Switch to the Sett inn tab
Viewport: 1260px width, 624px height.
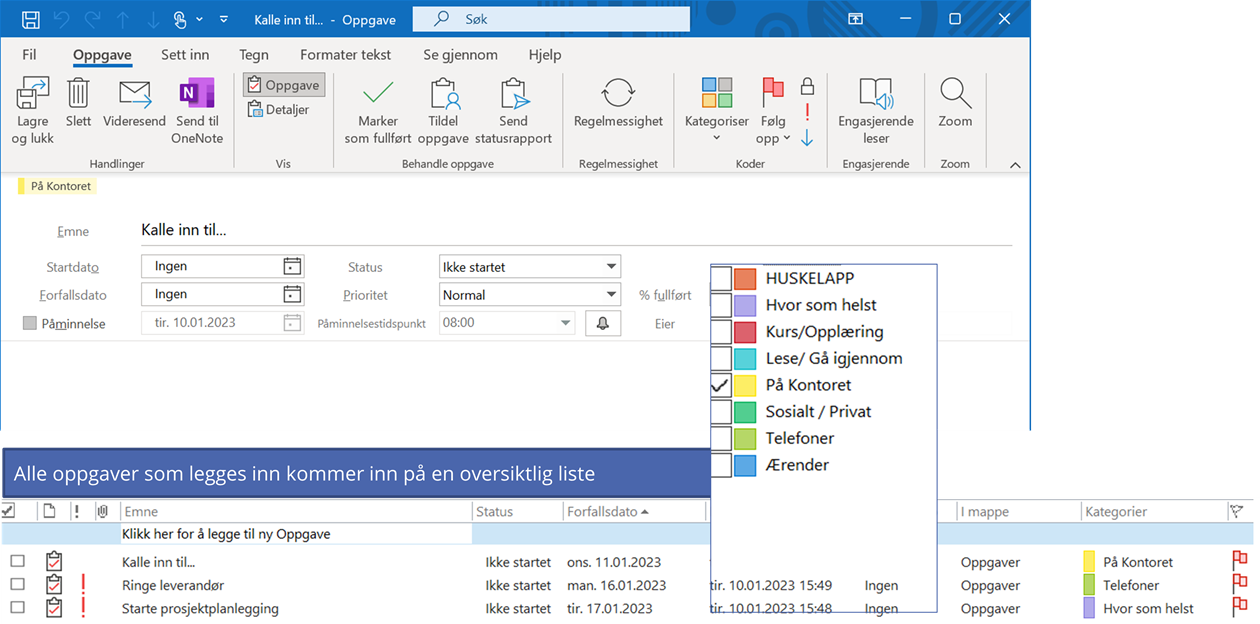tap(185, 55)
